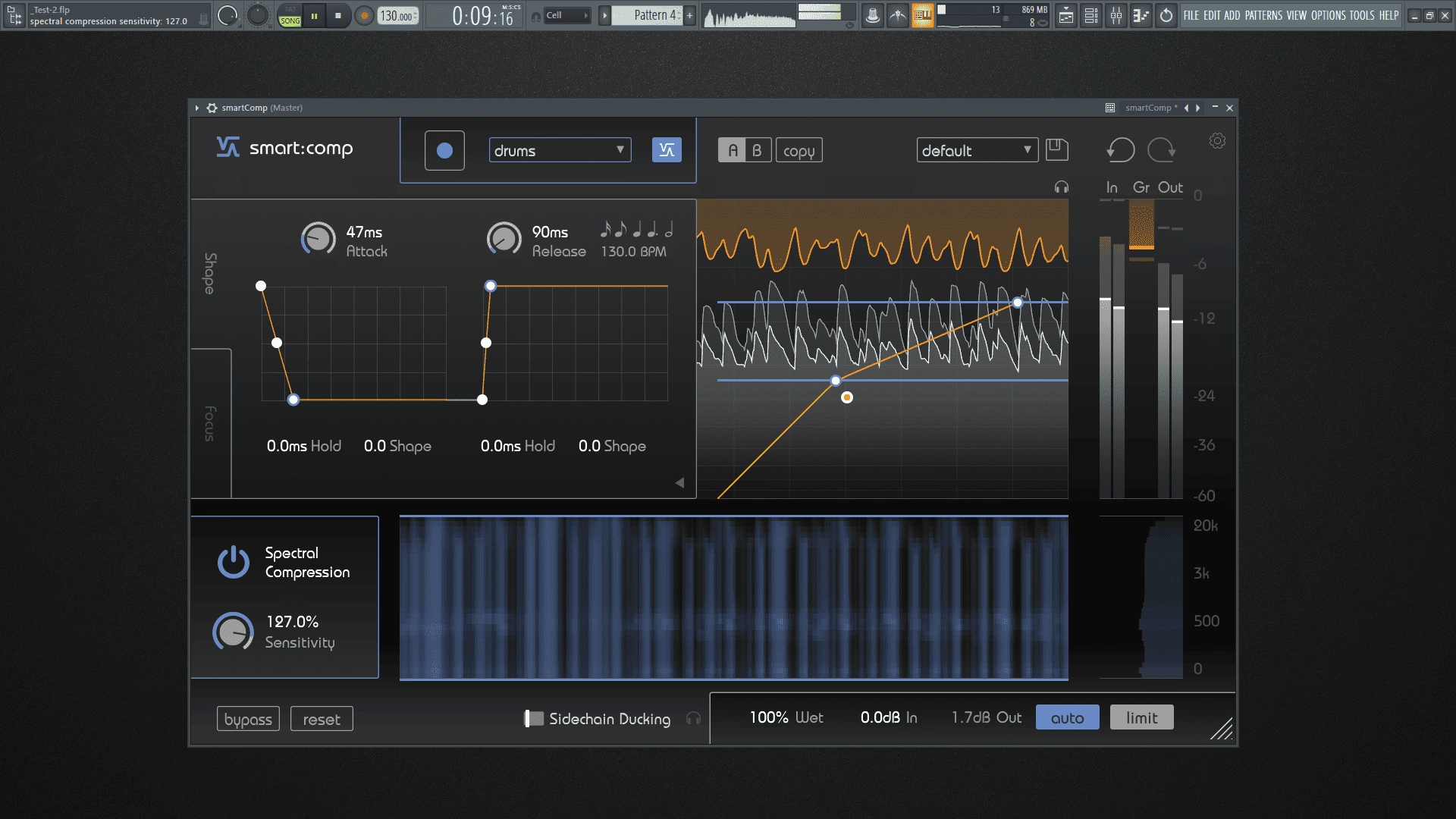Select state B

pos(757,150)
